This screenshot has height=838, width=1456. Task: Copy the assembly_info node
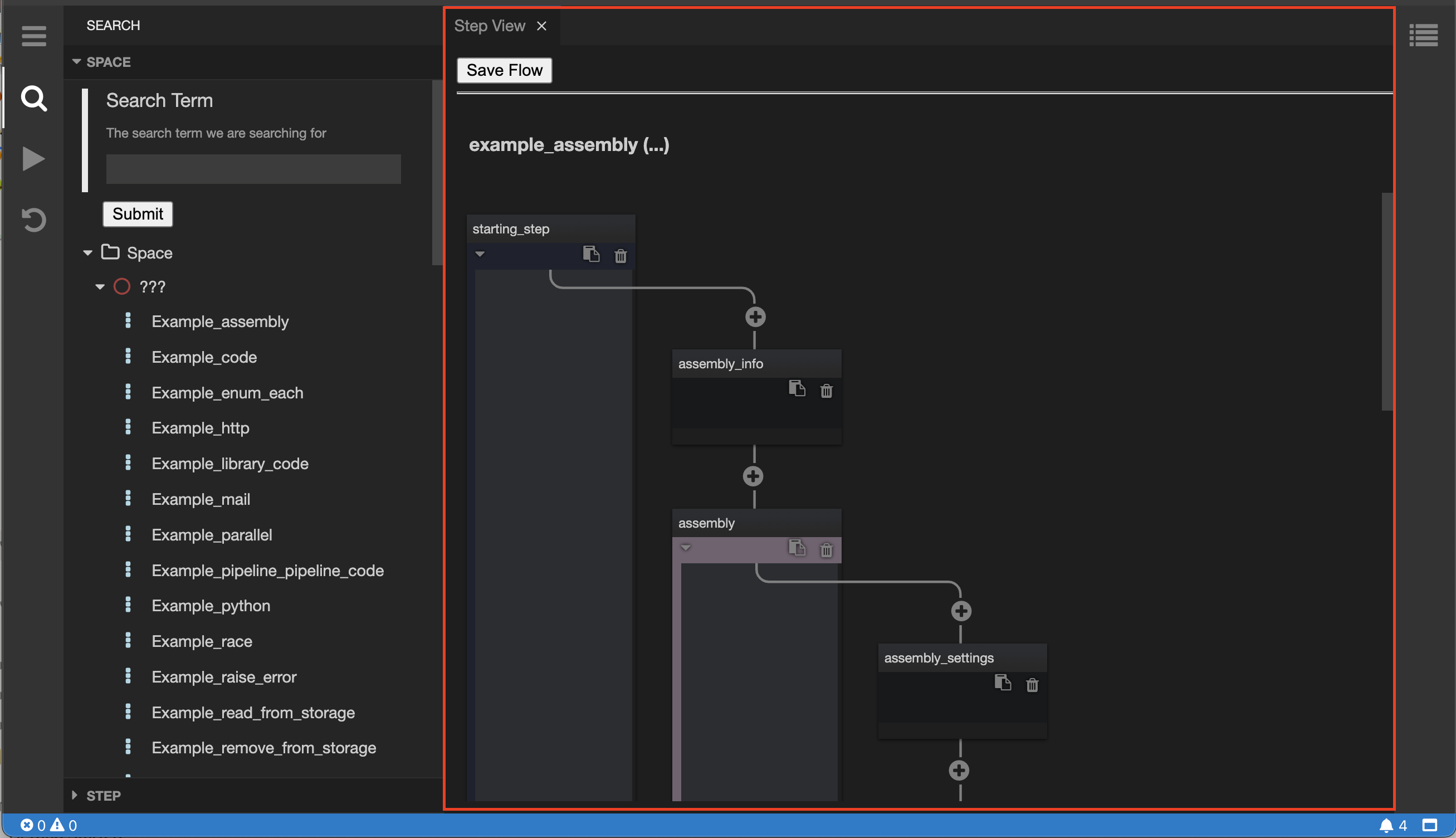click(x=797, y=388)
